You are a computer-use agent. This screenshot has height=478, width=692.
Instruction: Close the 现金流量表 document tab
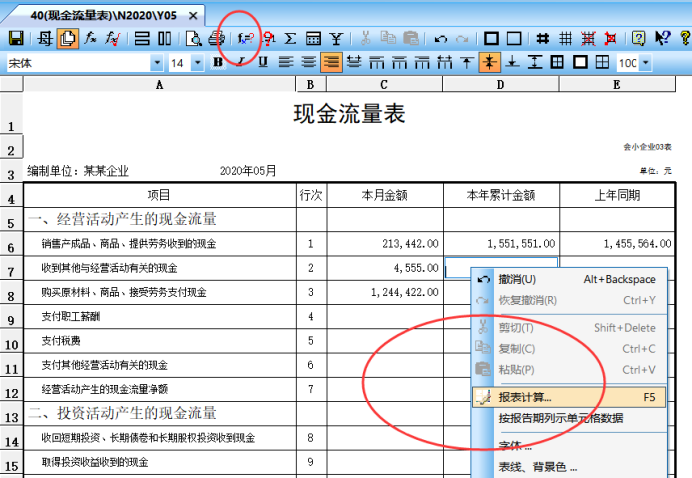[194, 15]
